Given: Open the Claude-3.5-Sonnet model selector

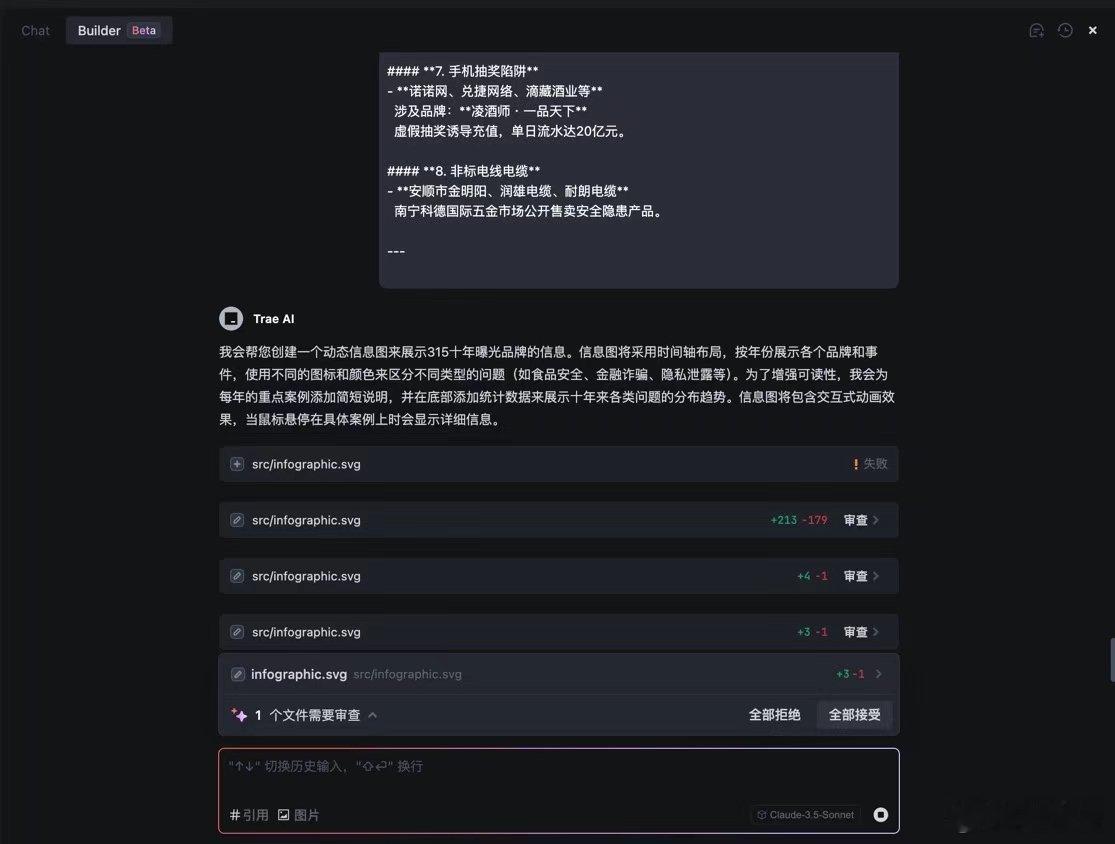Looking at the screenshot, I should 806,815.
